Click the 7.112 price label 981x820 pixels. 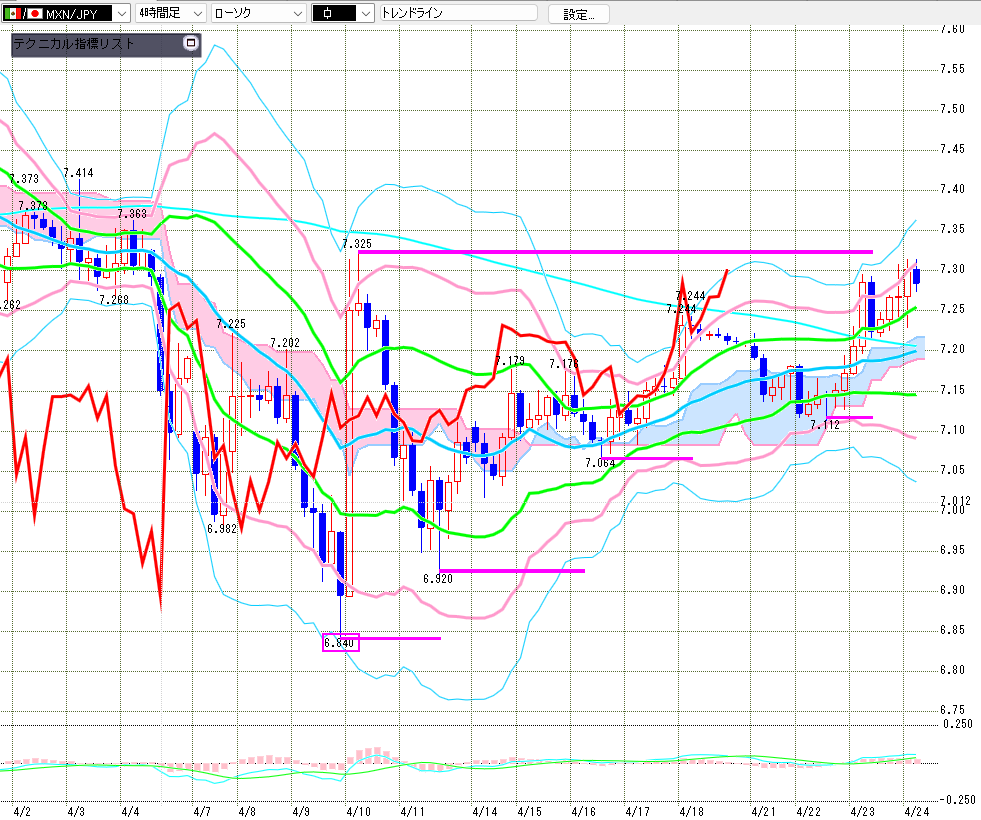coord(825,425)
